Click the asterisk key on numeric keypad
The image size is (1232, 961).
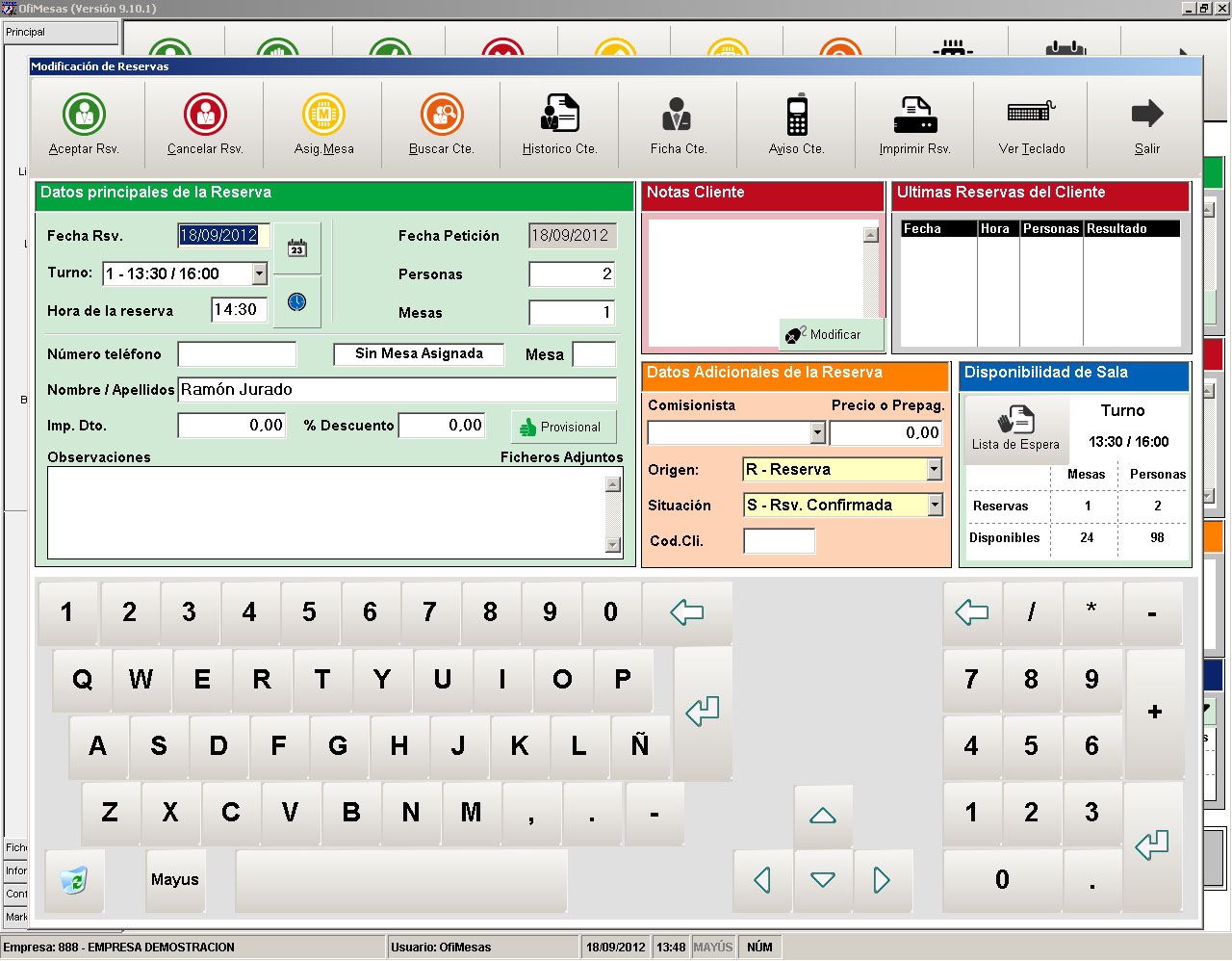click(x=1091, y=612)
